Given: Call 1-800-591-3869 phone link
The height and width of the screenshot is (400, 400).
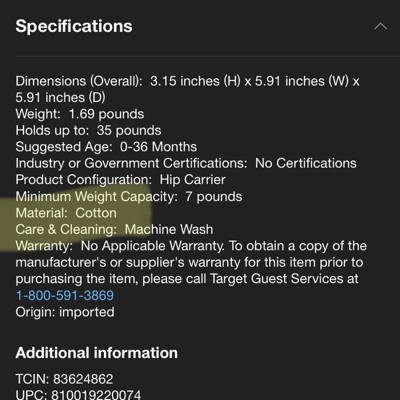Looking at the screenshot, I should tap(65, 295).
